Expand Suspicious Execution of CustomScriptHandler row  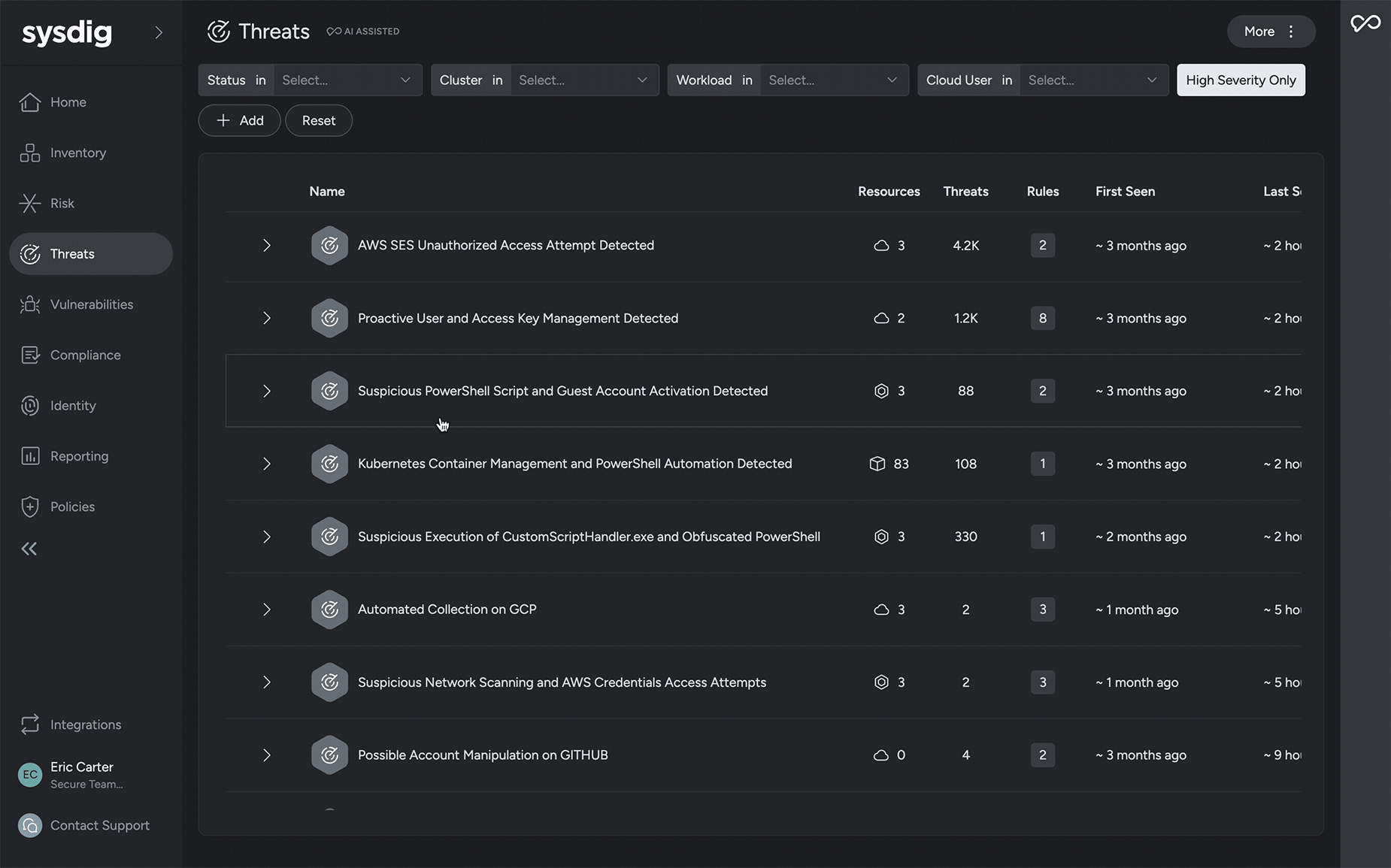pyautogui.click(x=267, y=537)
